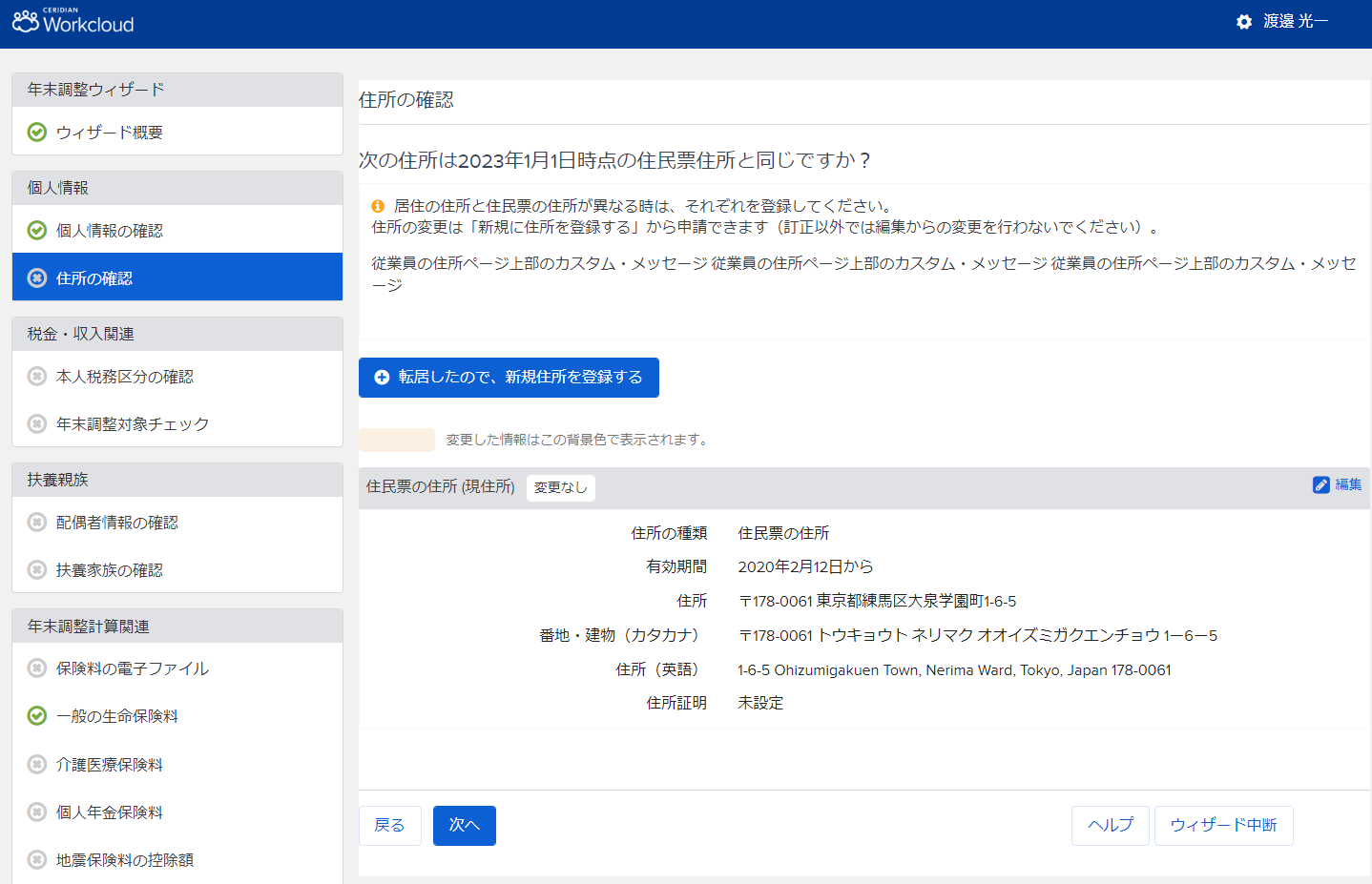Open ヘルプ button
The height and width of the screenshot is (884, 1372).
[x=1111, y=826]
